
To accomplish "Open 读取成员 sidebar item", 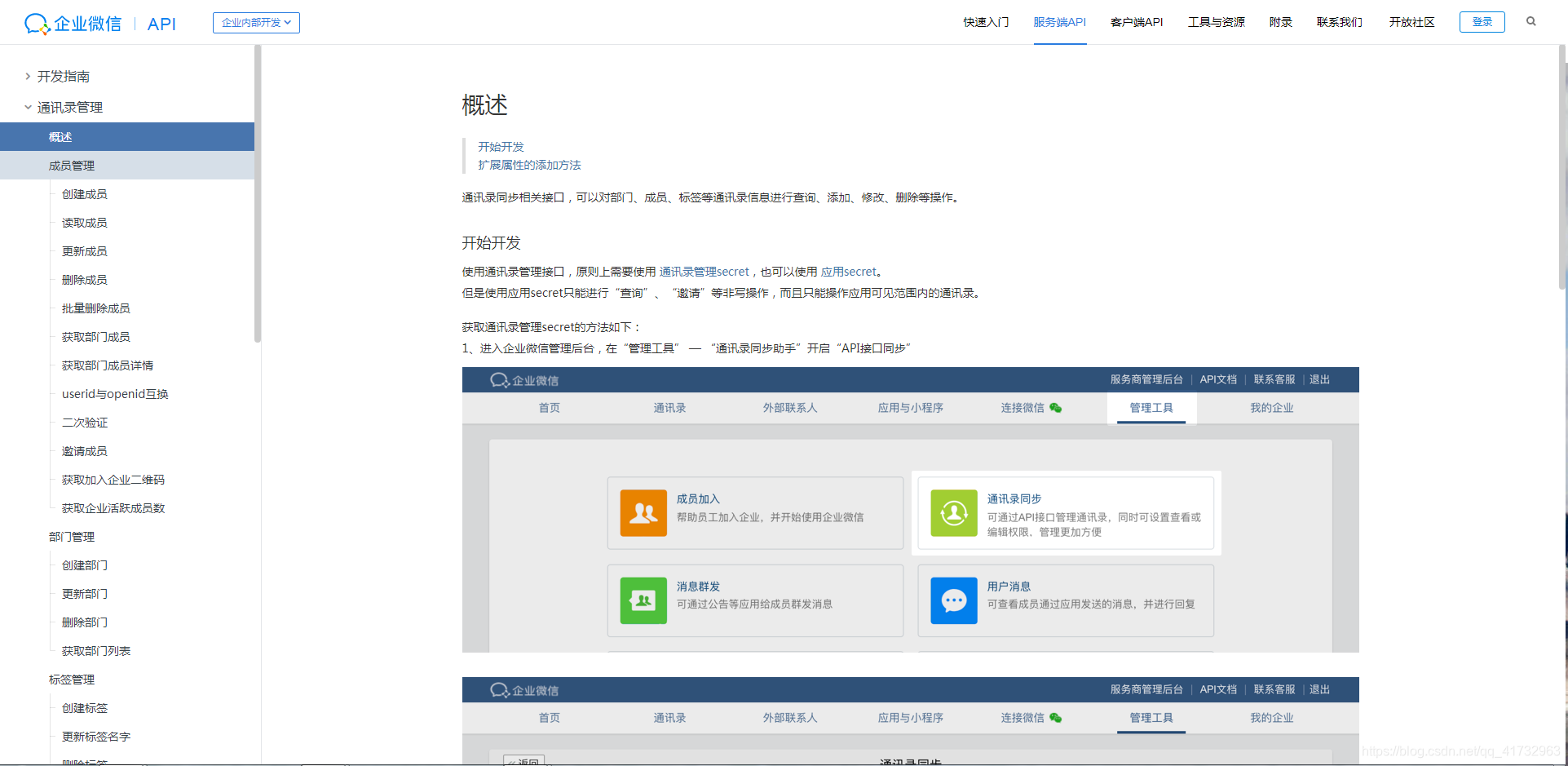I will 84,223.
